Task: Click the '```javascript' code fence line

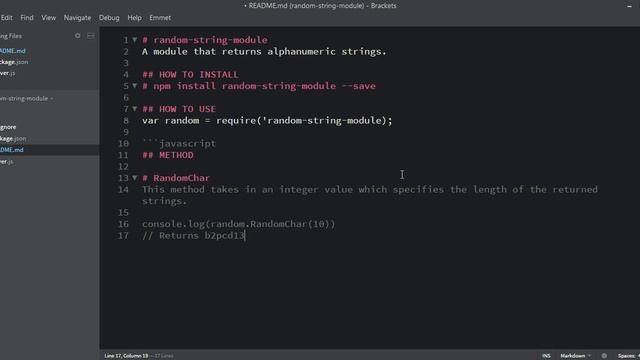Action: coord(179,143)
